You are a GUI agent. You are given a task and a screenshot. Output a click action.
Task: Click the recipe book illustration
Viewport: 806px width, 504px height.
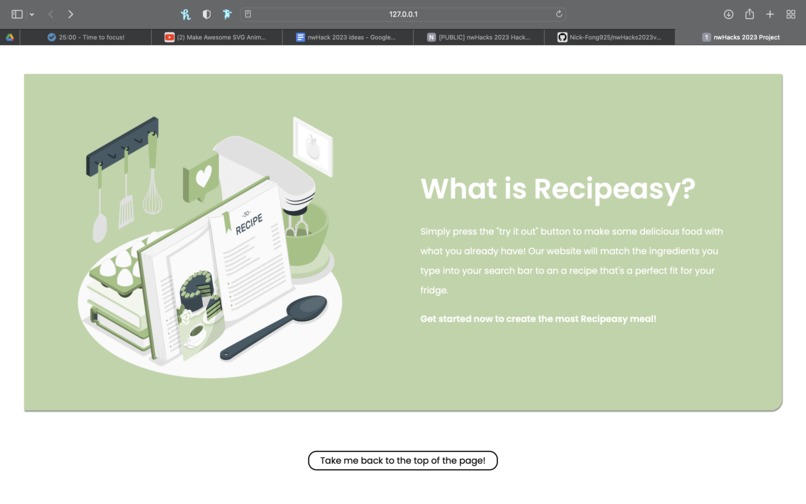[210, 247]
